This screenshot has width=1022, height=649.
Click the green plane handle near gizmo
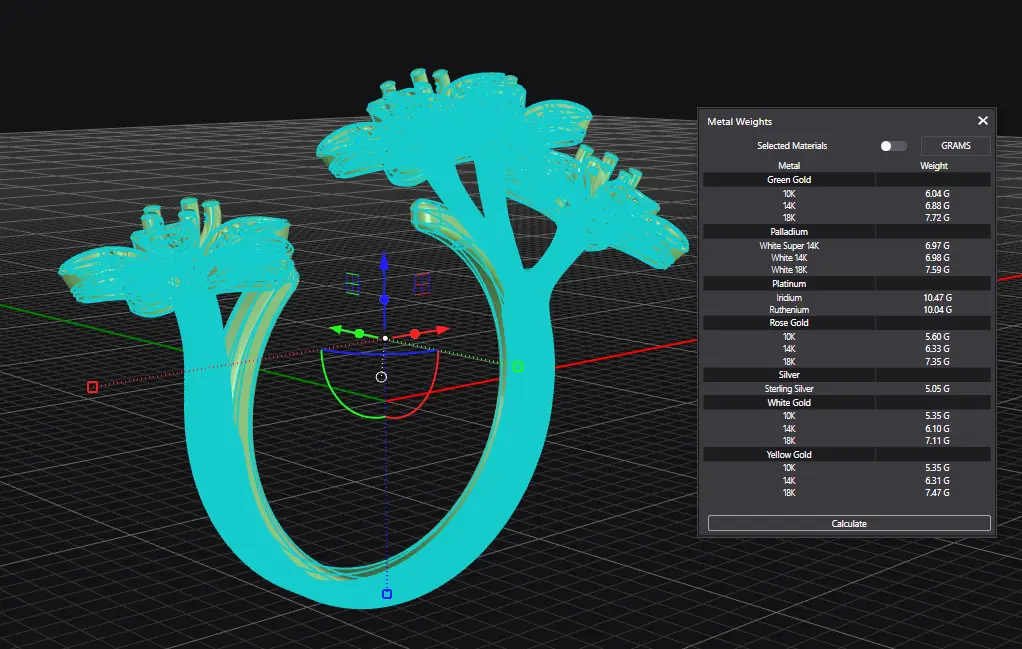click(352, 284)
